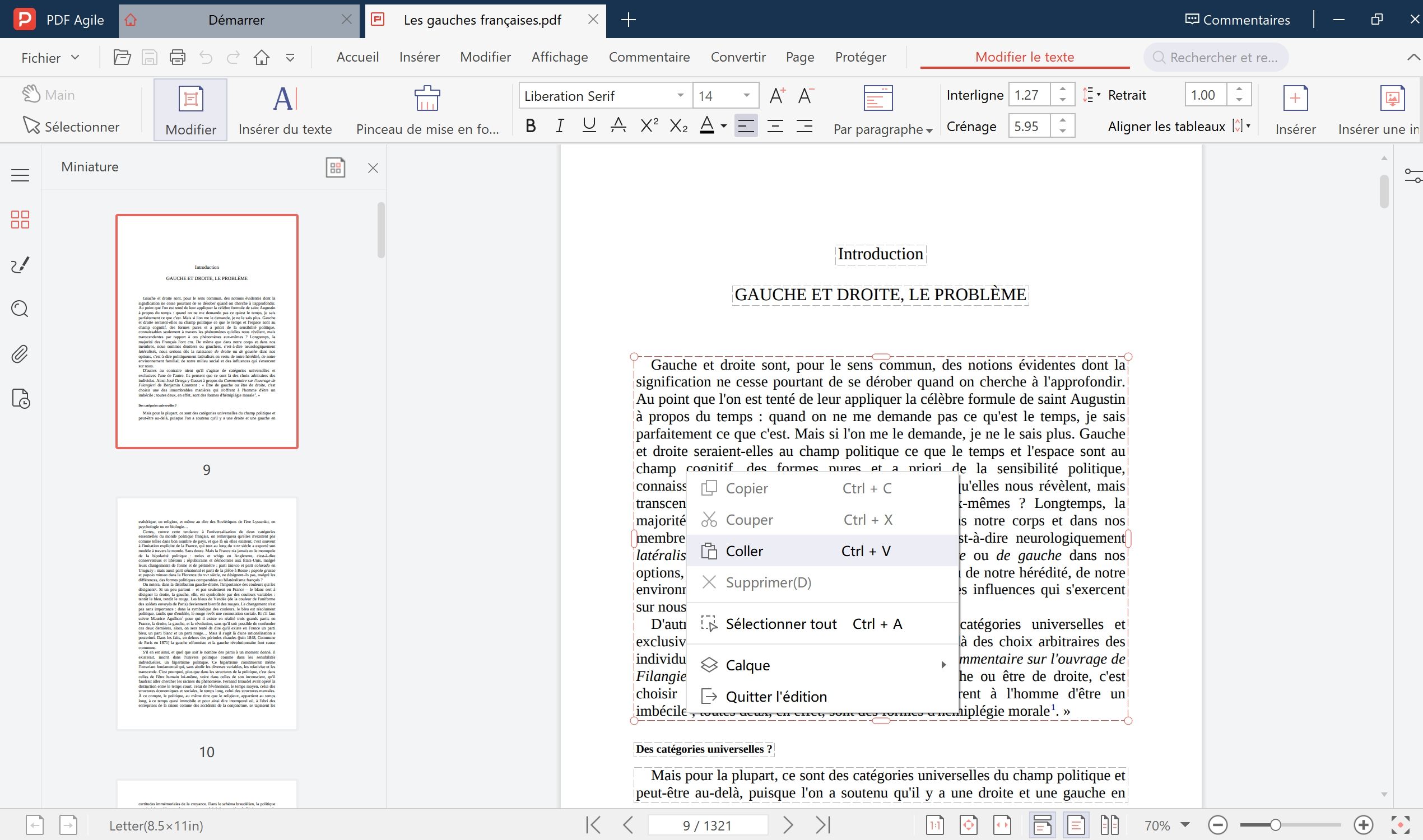Image resolution: width=1423 pixels, height=840 pixels.
Task: Activate the Main hand tool
Action: [x=49, y=95]
